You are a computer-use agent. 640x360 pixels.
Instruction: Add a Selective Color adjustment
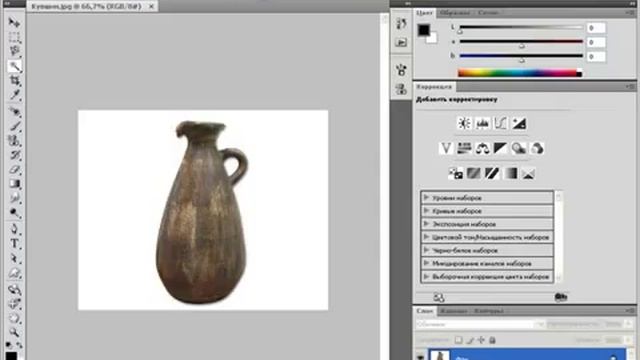pos(528,173)
